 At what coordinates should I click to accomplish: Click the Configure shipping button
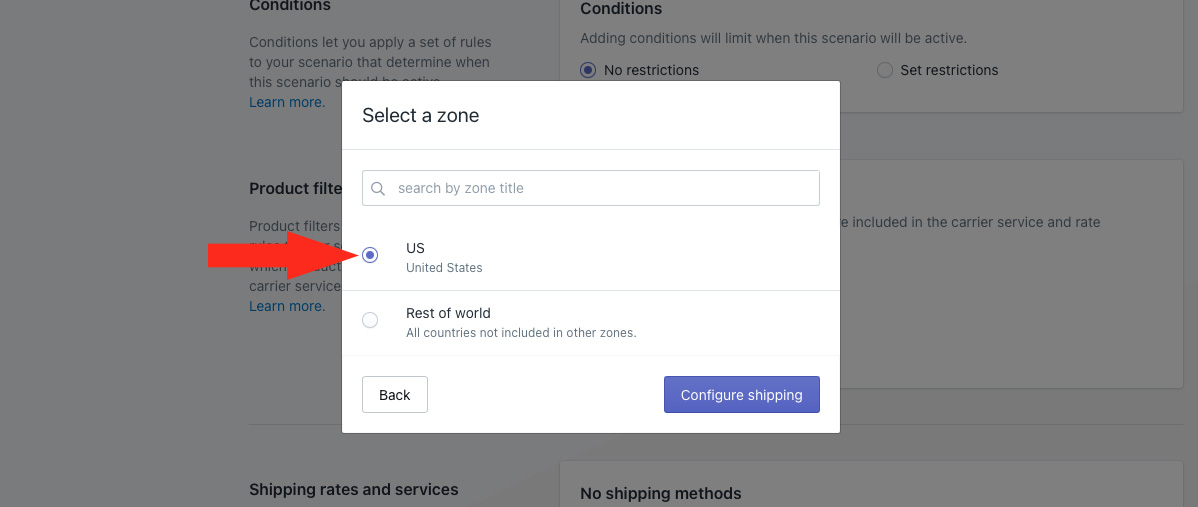click(741, 395)
